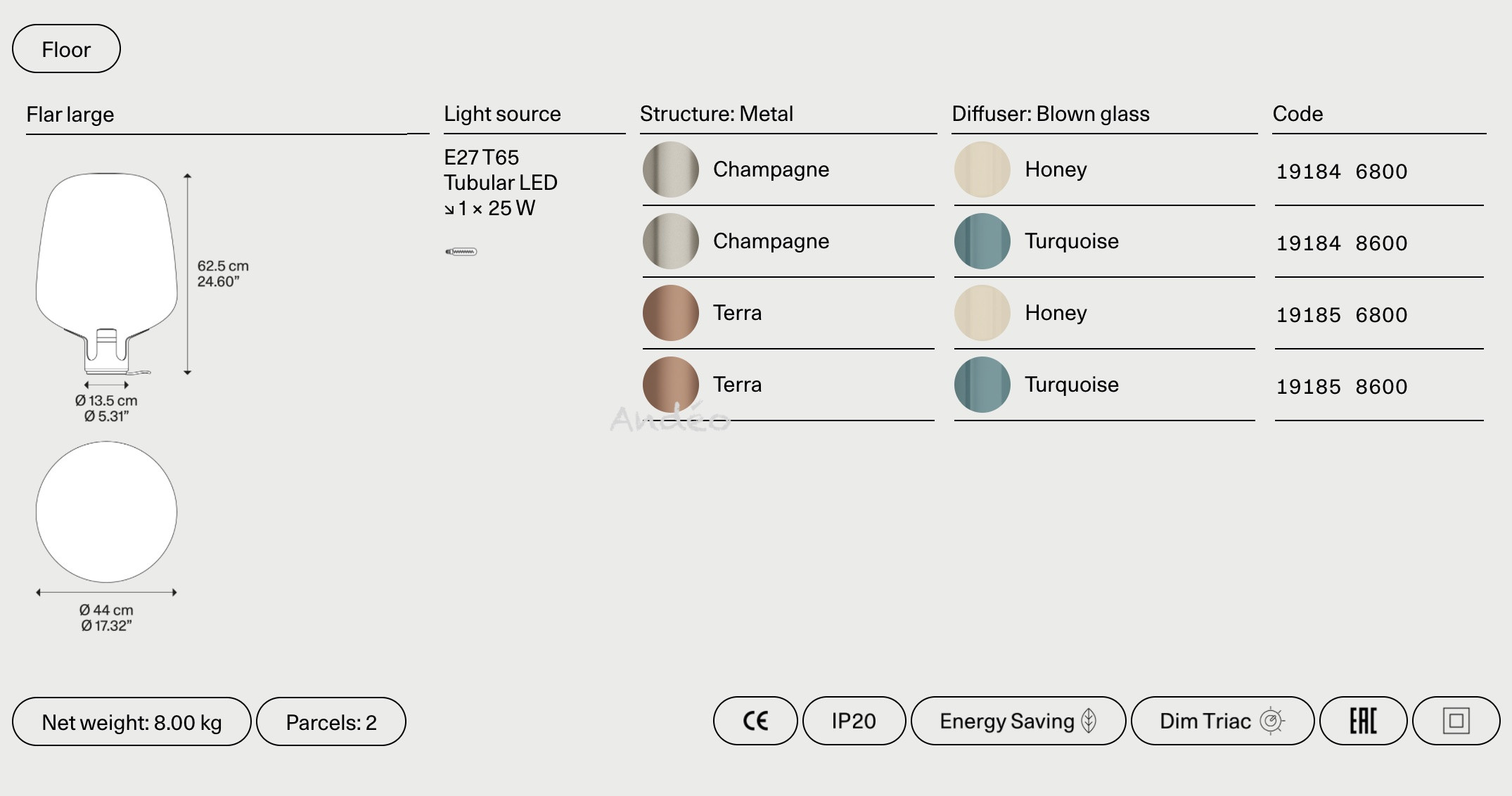Click the Flar large heading
1512x796 pixels.
pos(70,115)
